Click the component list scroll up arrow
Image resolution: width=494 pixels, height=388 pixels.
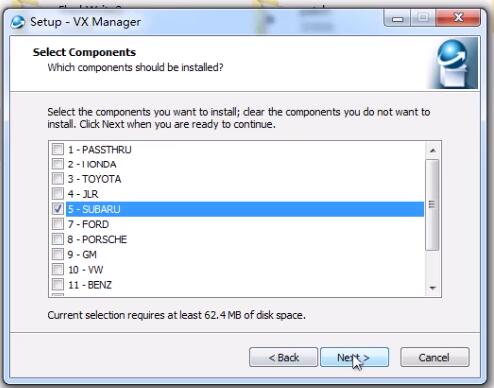pos(433,150)
